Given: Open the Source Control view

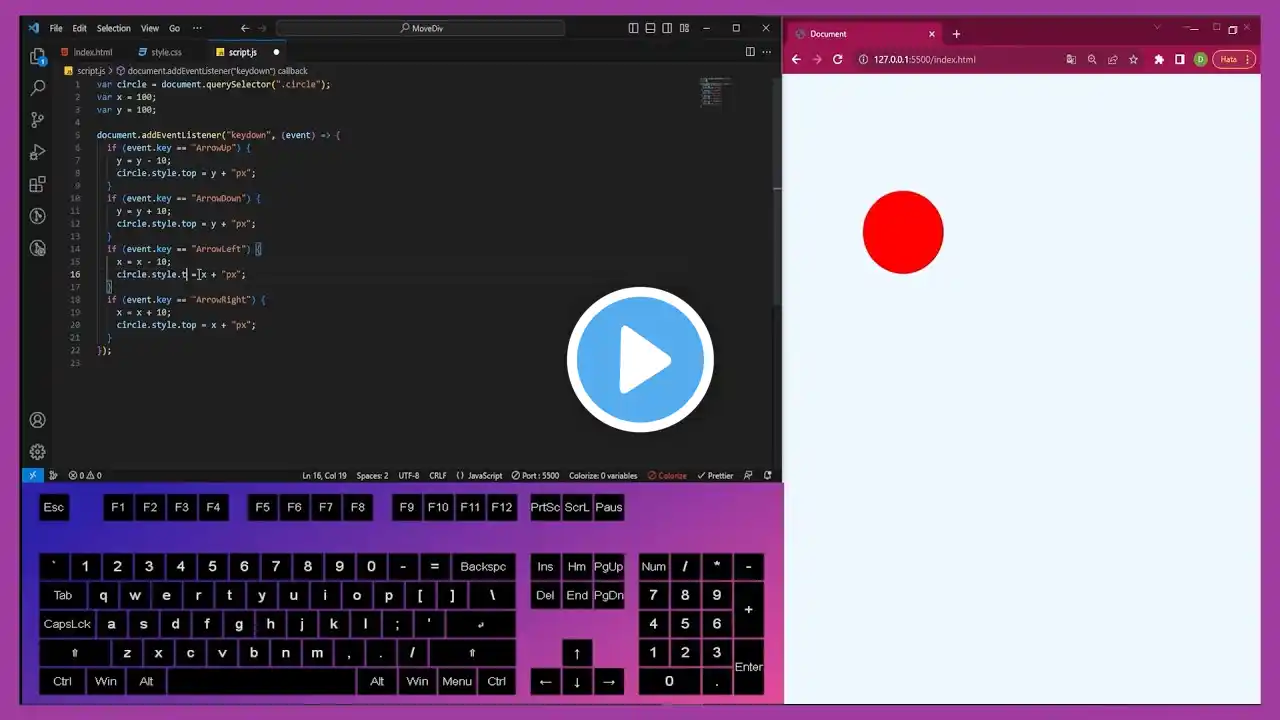Looking at the screenshot, I should pyautogui.click(x=38, y=120).
